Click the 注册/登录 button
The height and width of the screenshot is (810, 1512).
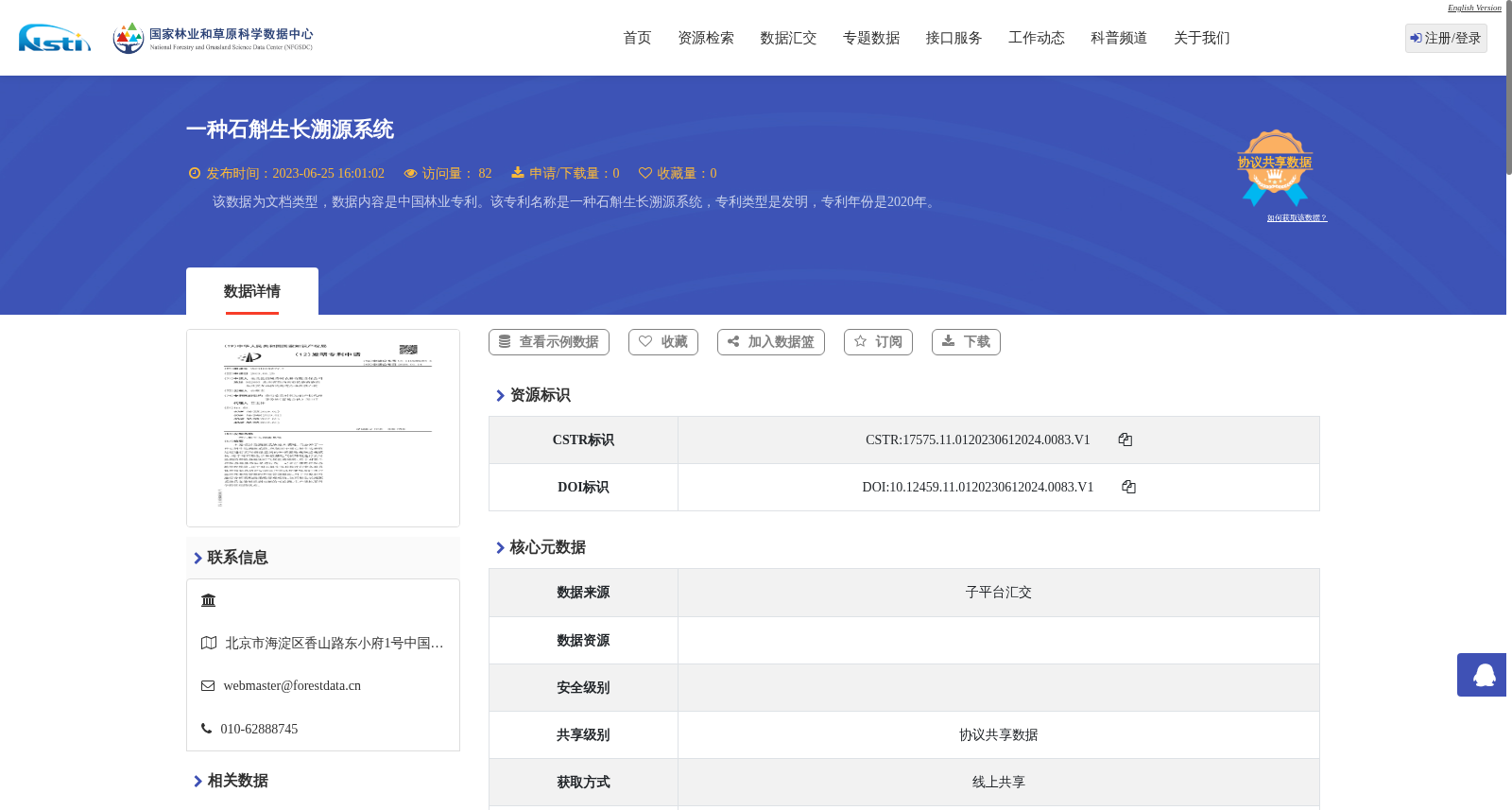point(1446,38)
